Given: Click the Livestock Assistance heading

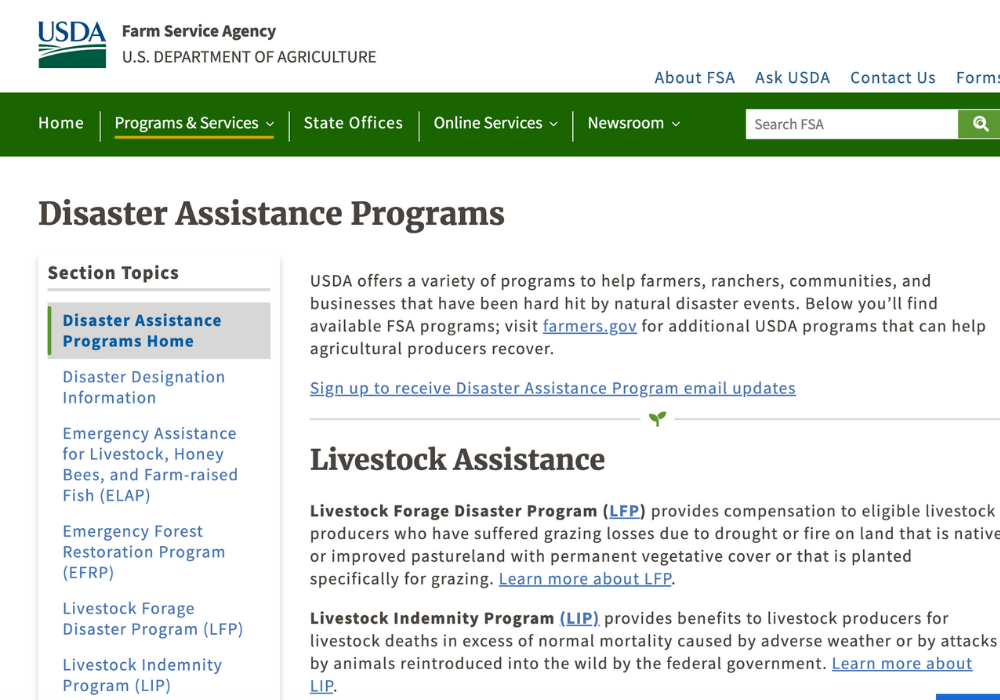Looking at the screenshot, I should click(x=457, y=460).
